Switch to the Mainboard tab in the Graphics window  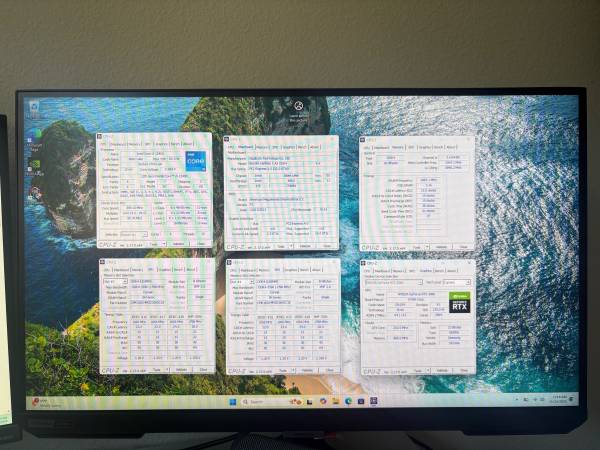point(385,270)
